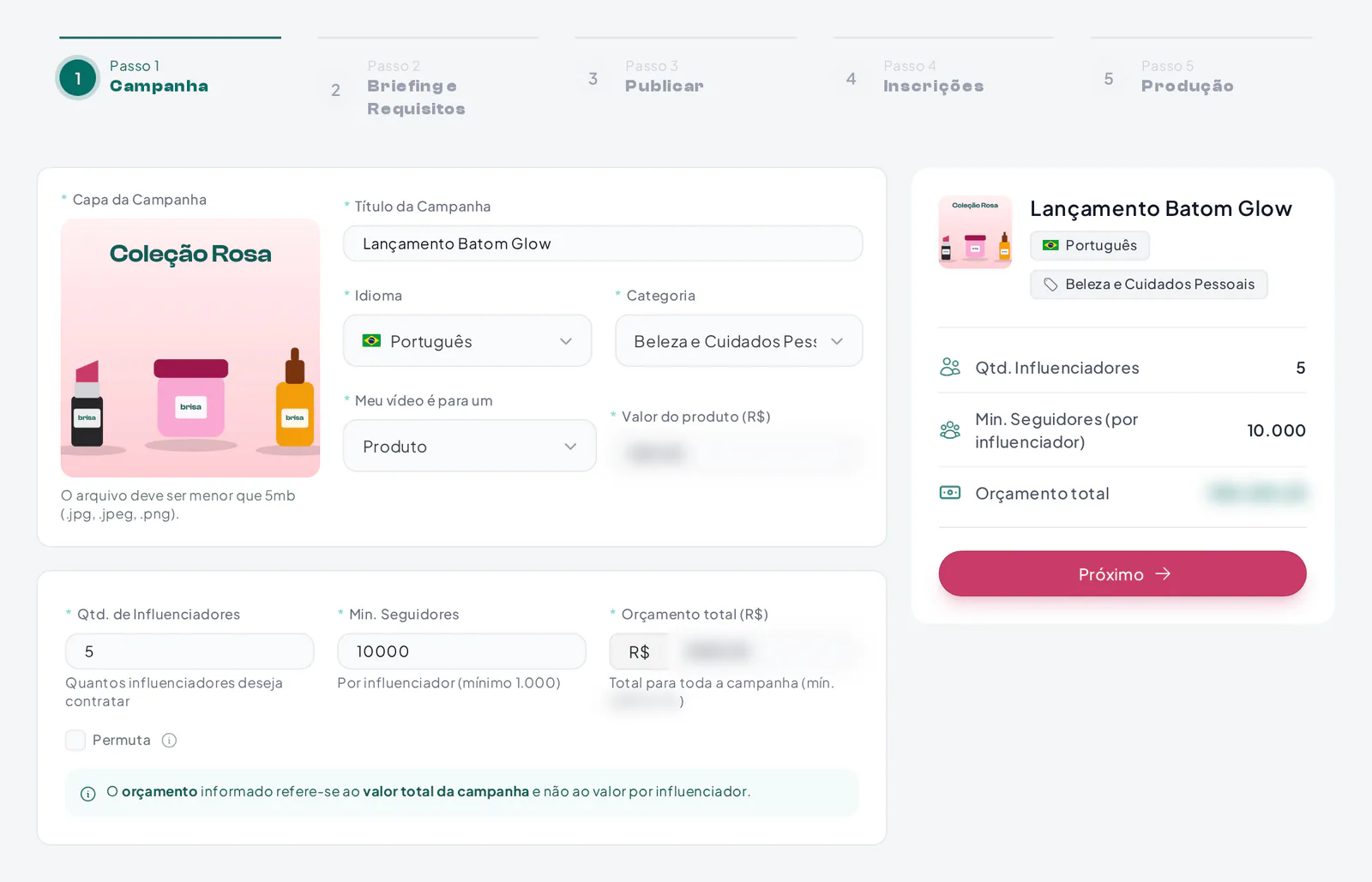Click the Coleção Rosa campaign cover image
Screen dimensions: 1372x882
[x=190, y=348]
